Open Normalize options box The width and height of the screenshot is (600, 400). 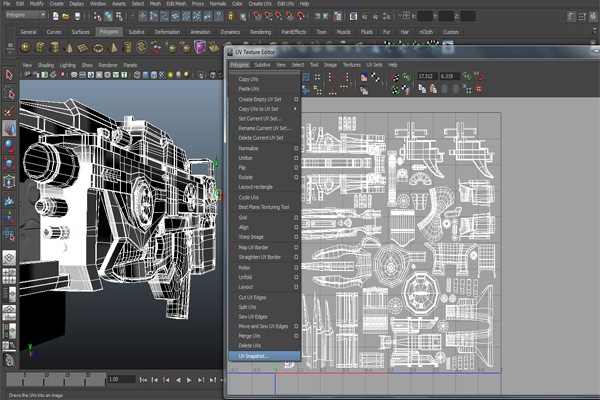296,148
